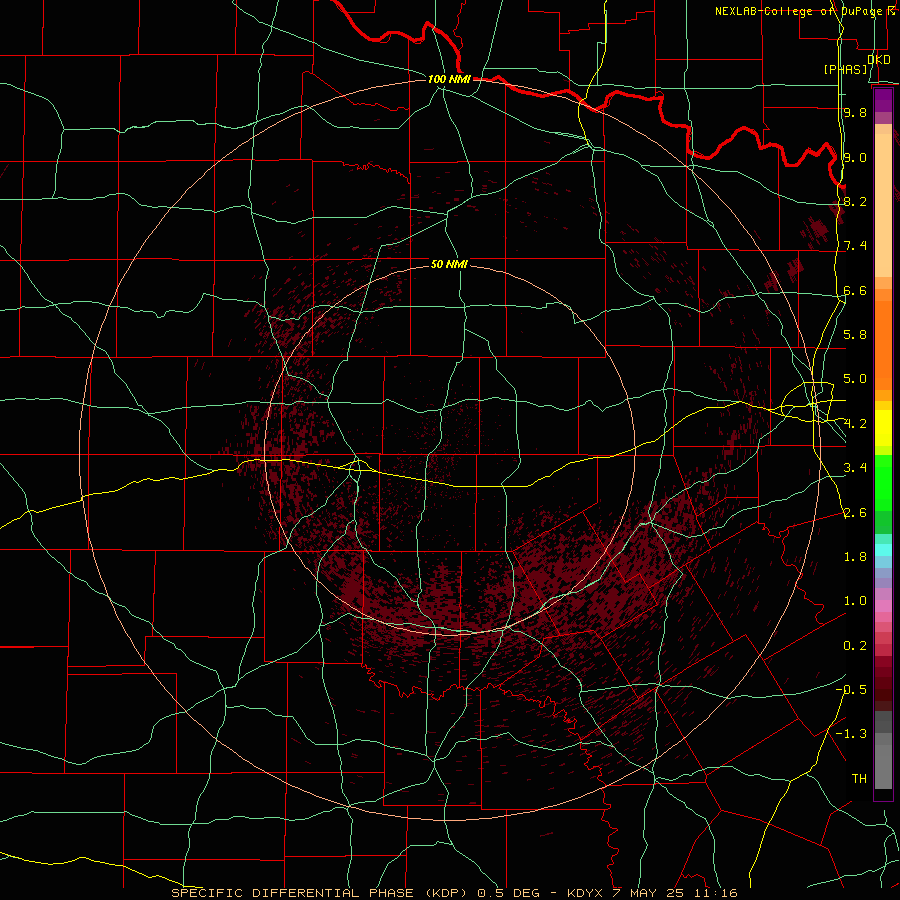
Task: Click the 1.8 value on the scale
Action: 855,557
